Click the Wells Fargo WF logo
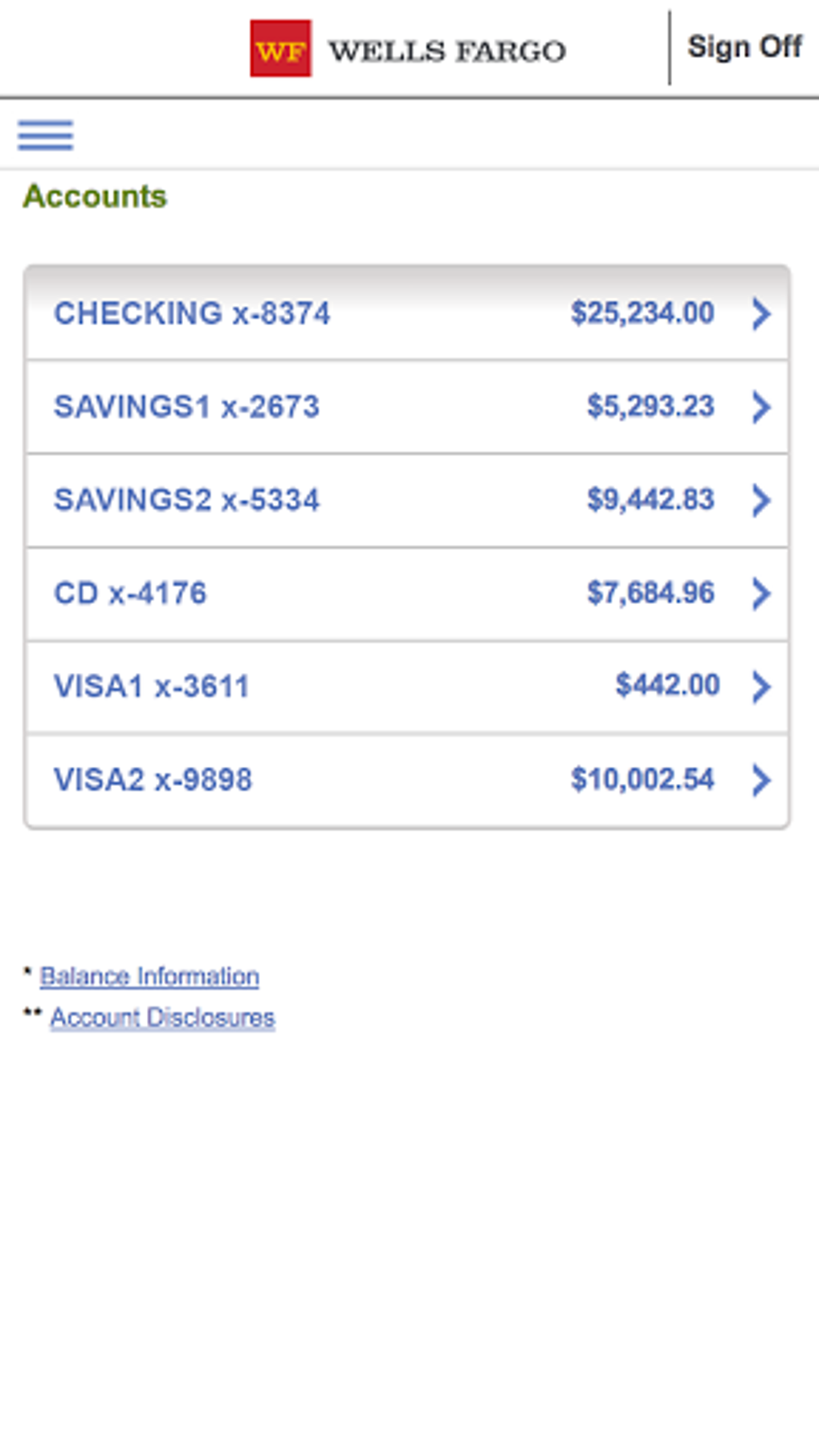This screenshot has height=1456, width=819. tap(280, 49)
